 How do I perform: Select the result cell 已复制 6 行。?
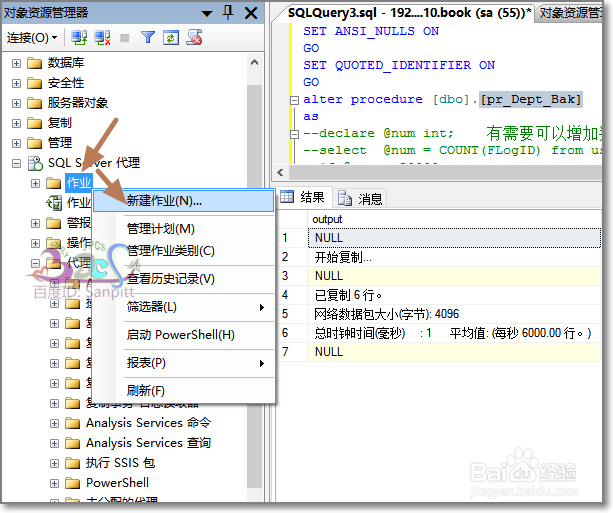454,295
